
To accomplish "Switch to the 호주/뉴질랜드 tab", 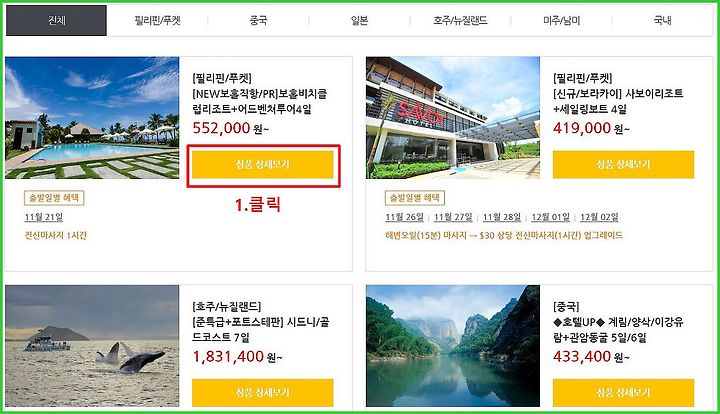I will (x=460, y=21).
